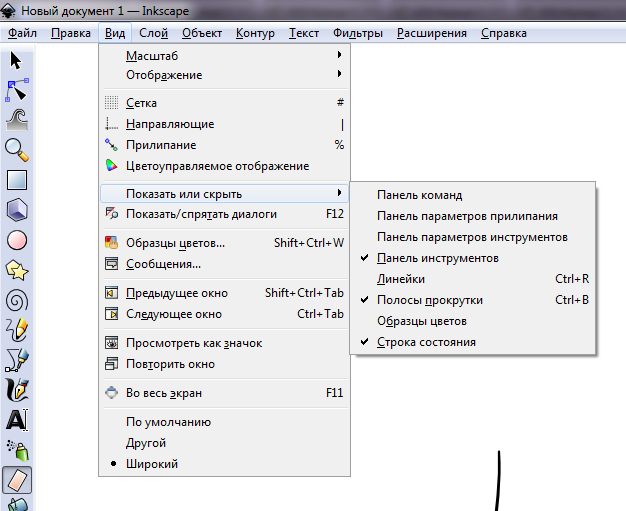
Task: Open the Справка menu
Action: coord(503,33)
